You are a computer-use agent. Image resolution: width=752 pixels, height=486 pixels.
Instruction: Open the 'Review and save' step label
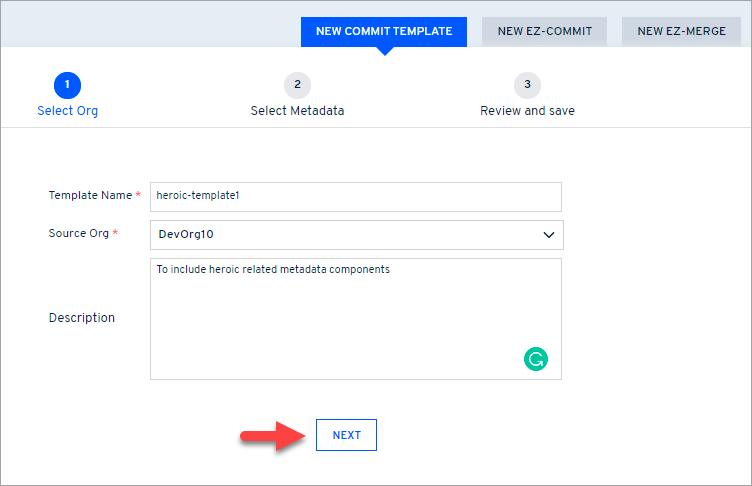tap(527, 111)
